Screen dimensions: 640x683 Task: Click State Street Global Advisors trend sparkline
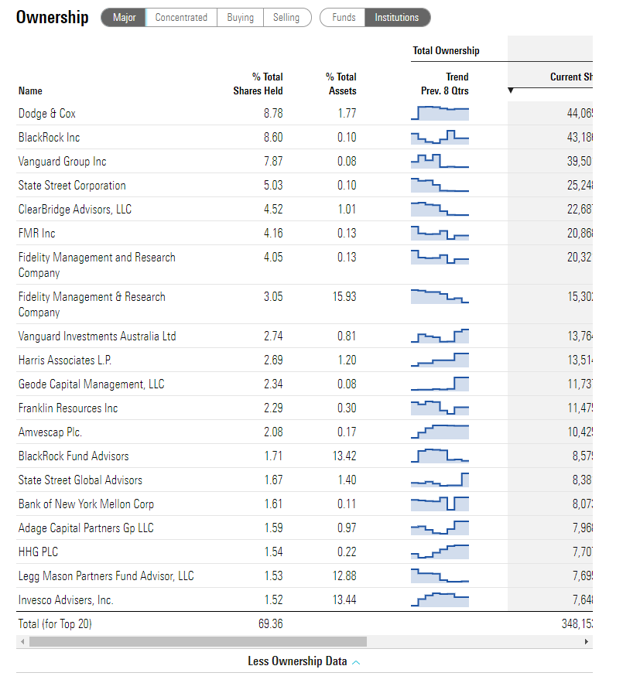click(440, 480)
